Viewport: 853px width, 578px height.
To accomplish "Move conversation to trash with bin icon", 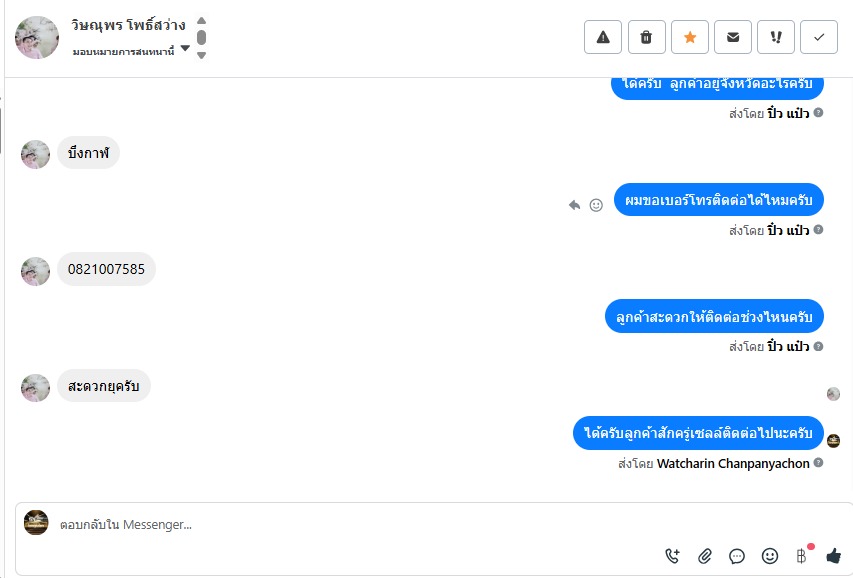I will 646,37.
